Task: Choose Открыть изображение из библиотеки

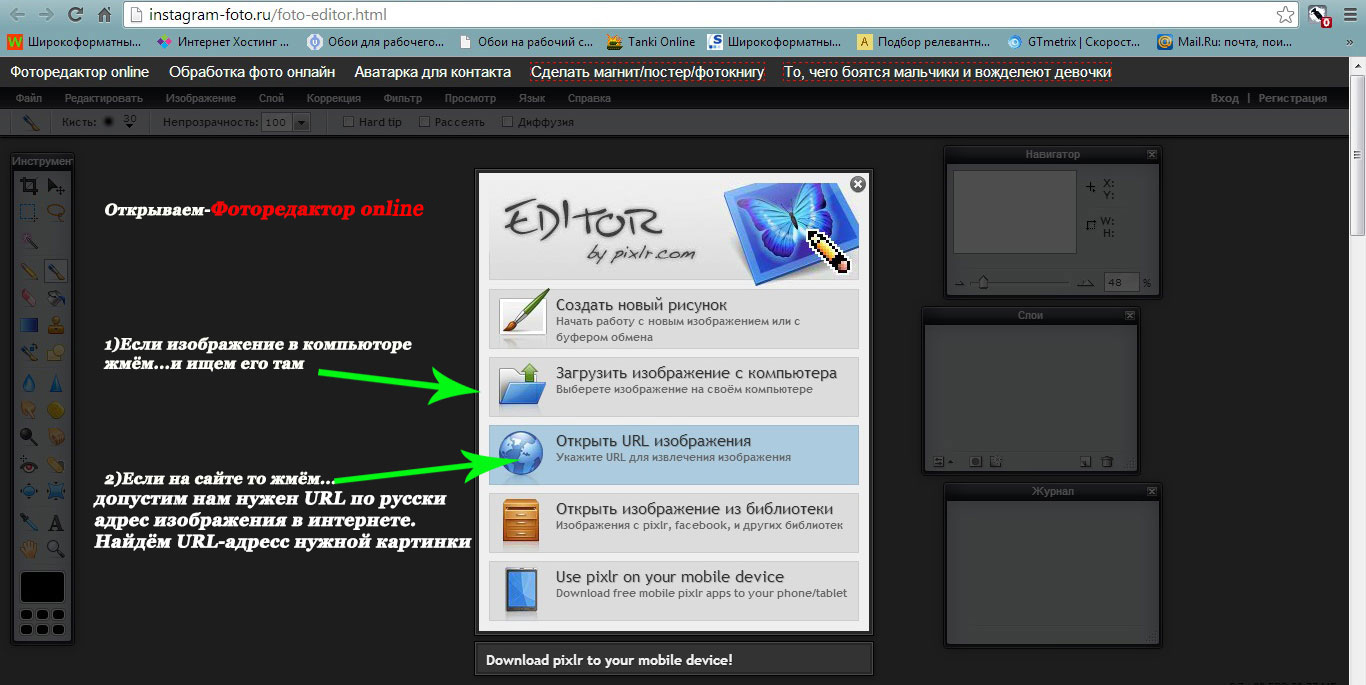Action: point(674,522)
